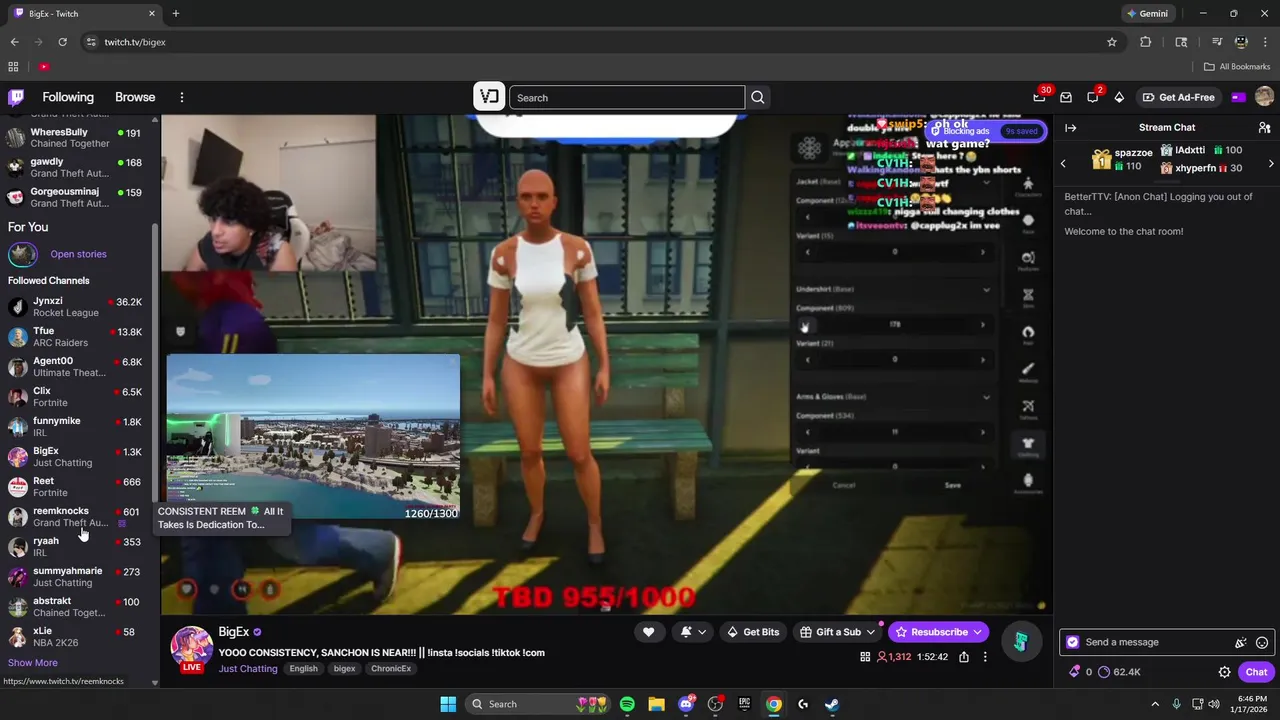
Task: Open stream more options dots below Resubscribe
Action: 985,657
